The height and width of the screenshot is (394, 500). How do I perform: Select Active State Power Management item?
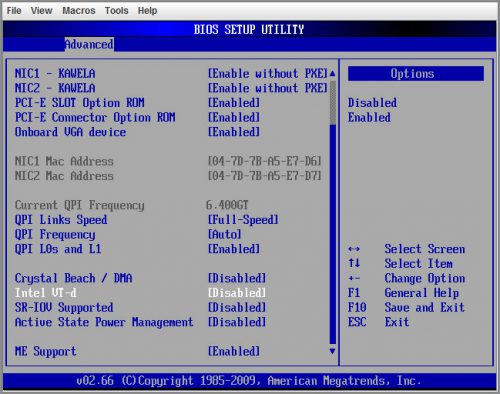point(104,322)
